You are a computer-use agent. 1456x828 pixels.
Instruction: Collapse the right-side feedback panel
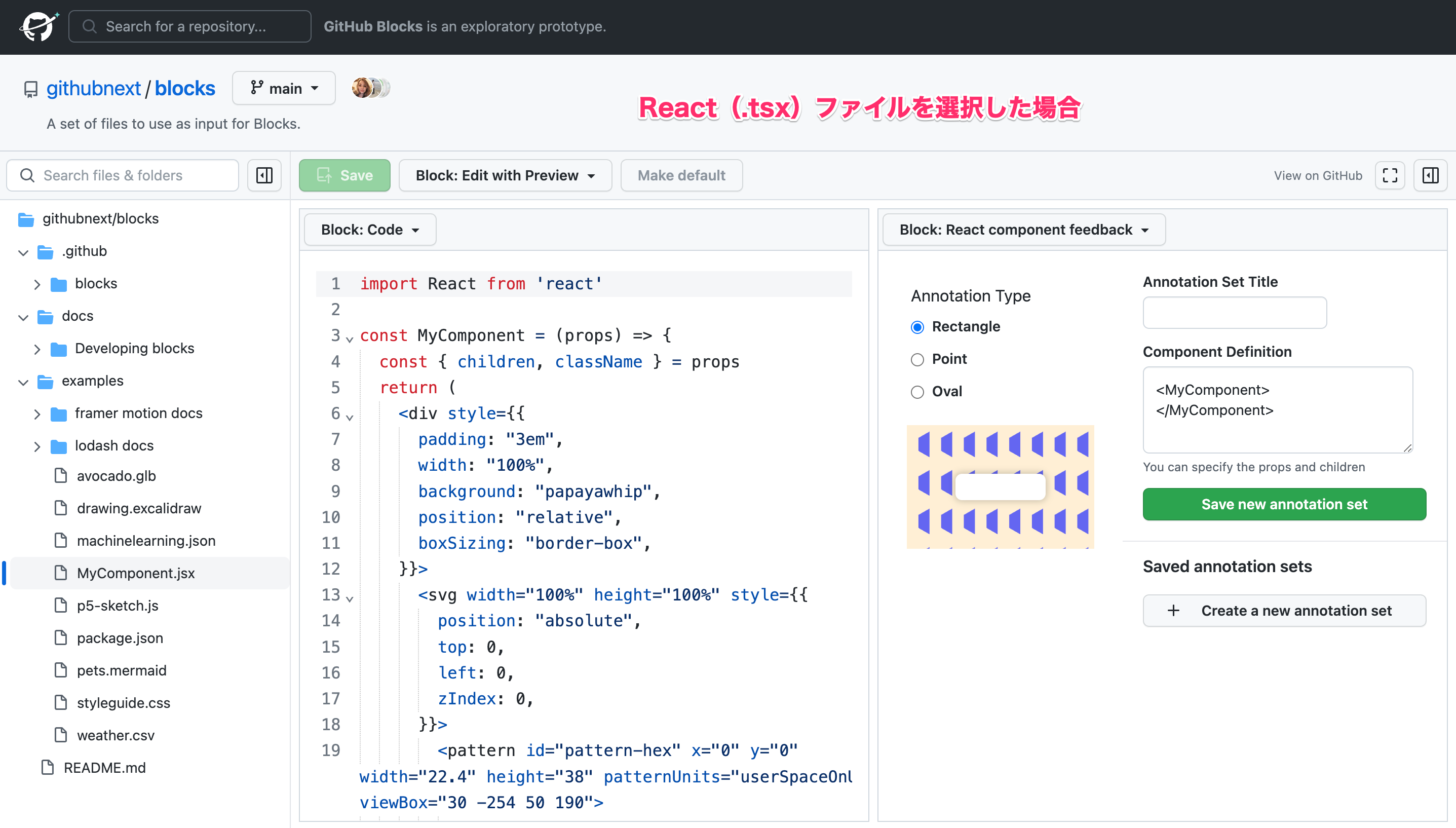coord(1431,175)
